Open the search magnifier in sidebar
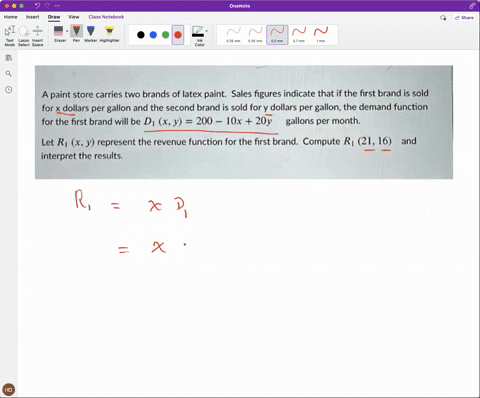Screen dimensions: 480x398 [x=9, y=74]
